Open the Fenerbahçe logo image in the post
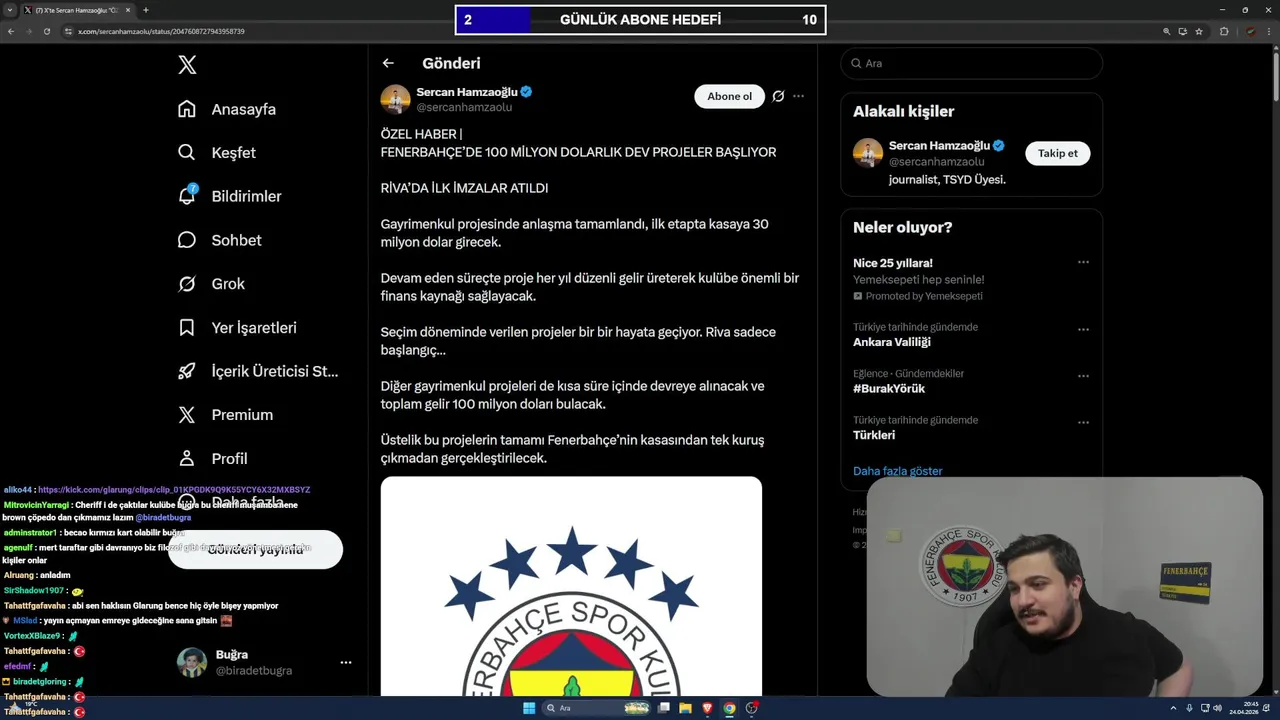1280x720 pixels. click(x=571, y=586)
